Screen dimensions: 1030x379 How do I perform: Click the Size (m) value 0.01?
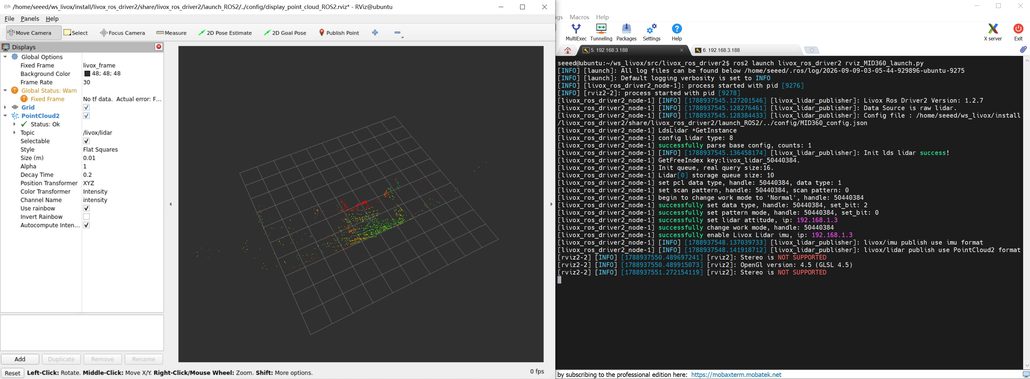(89, 158)
